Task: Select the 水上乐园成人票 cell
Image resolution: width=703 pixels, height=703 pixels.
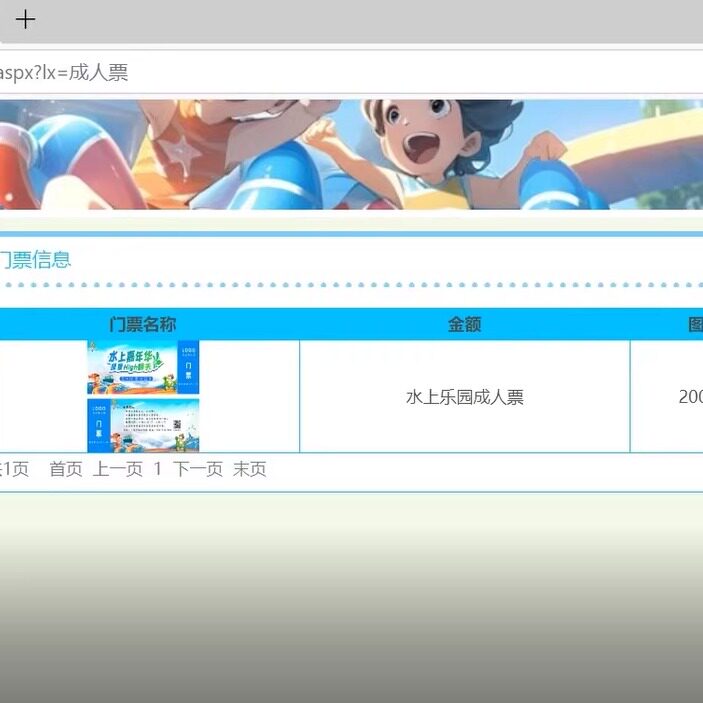Action: click(464, 397)
